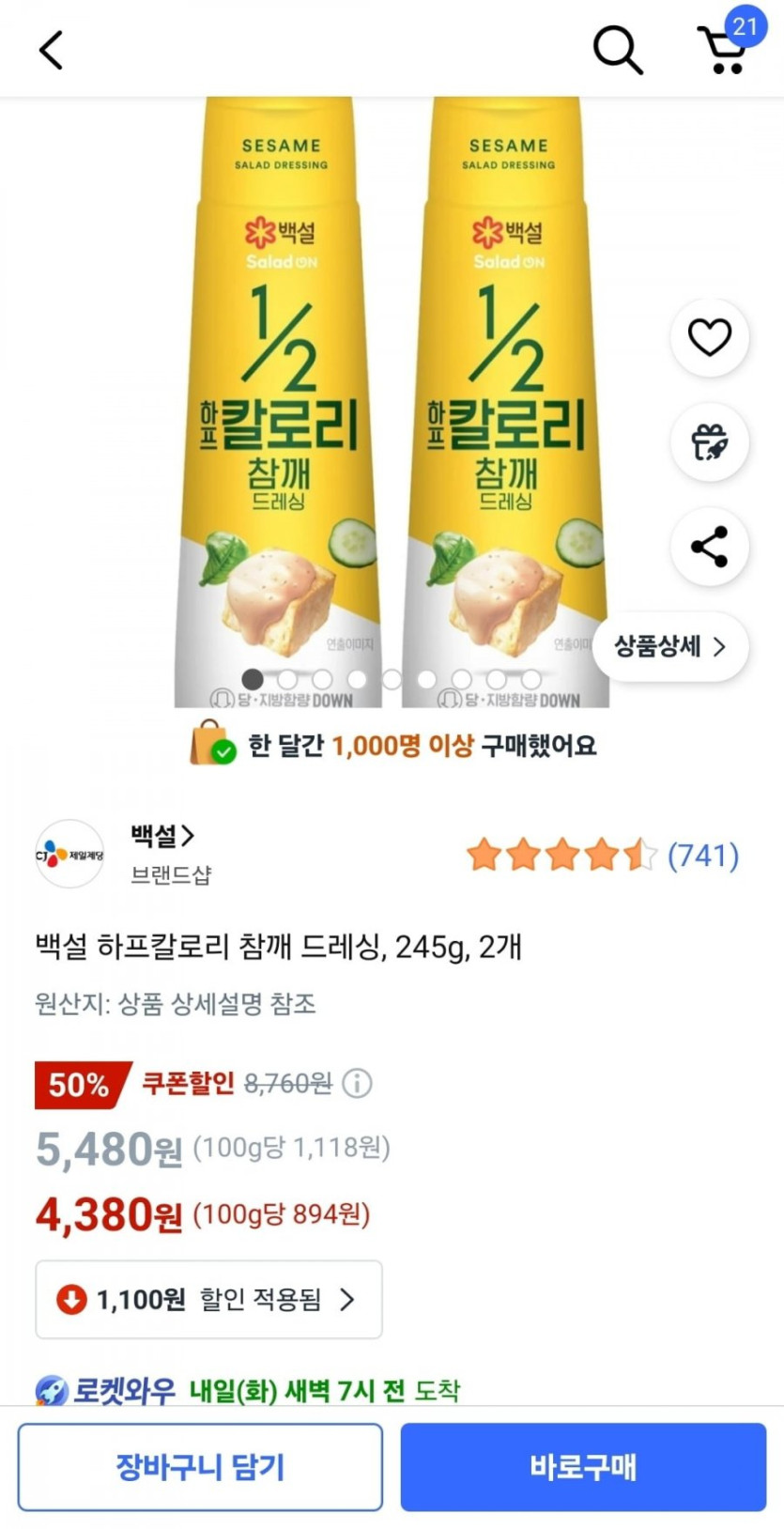Tap the CJ 제일제당 brand logo

69,855
